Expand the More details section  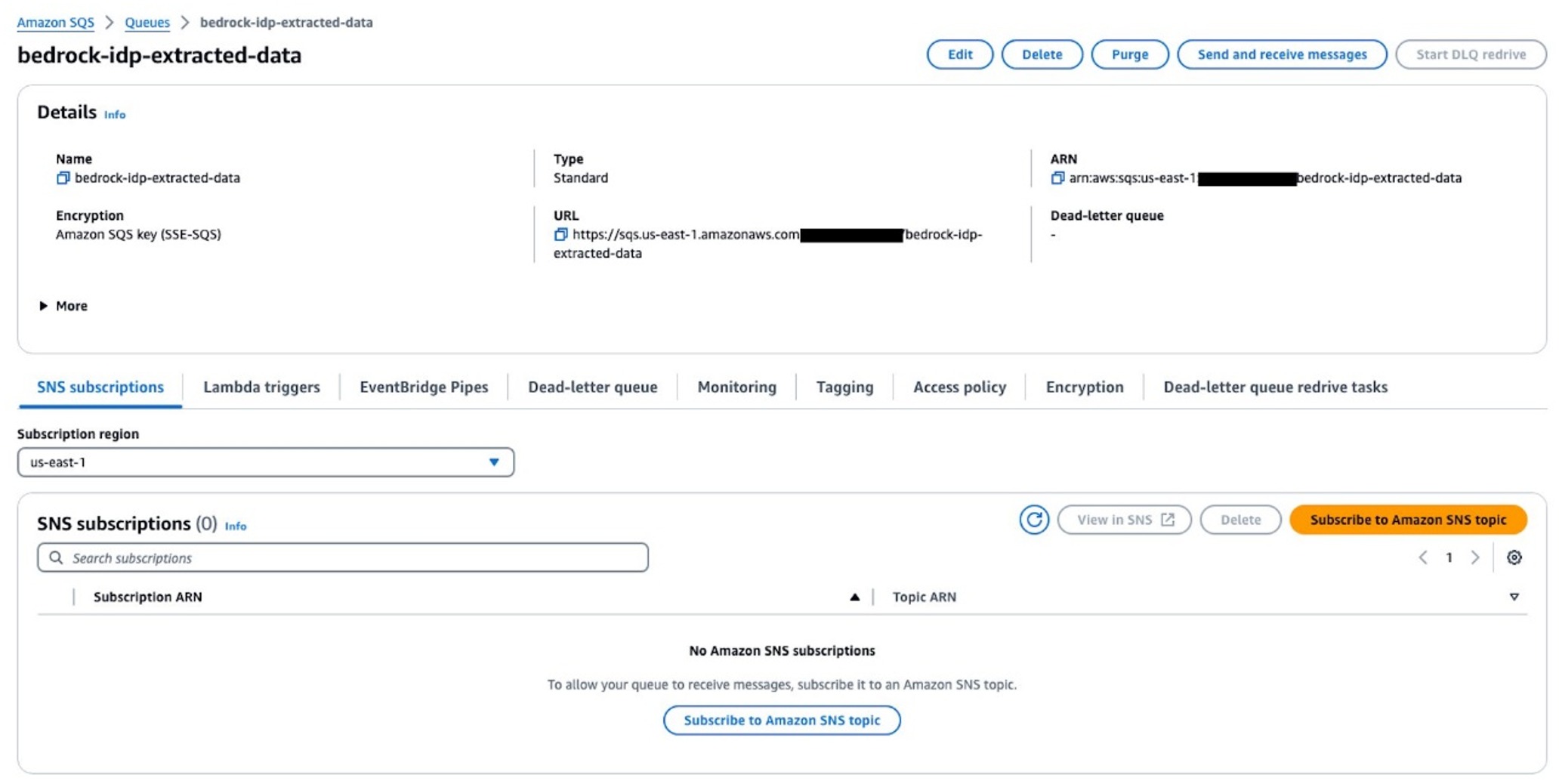pos(63,306)
